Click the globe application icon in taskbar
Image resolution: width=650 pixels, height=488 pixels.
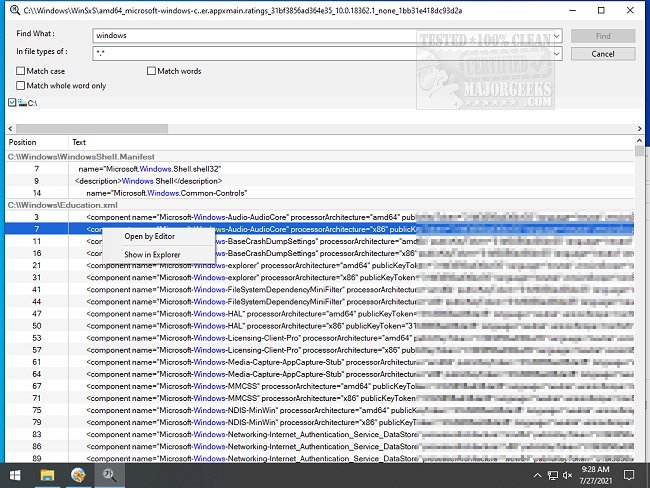[x=78, y=475]
